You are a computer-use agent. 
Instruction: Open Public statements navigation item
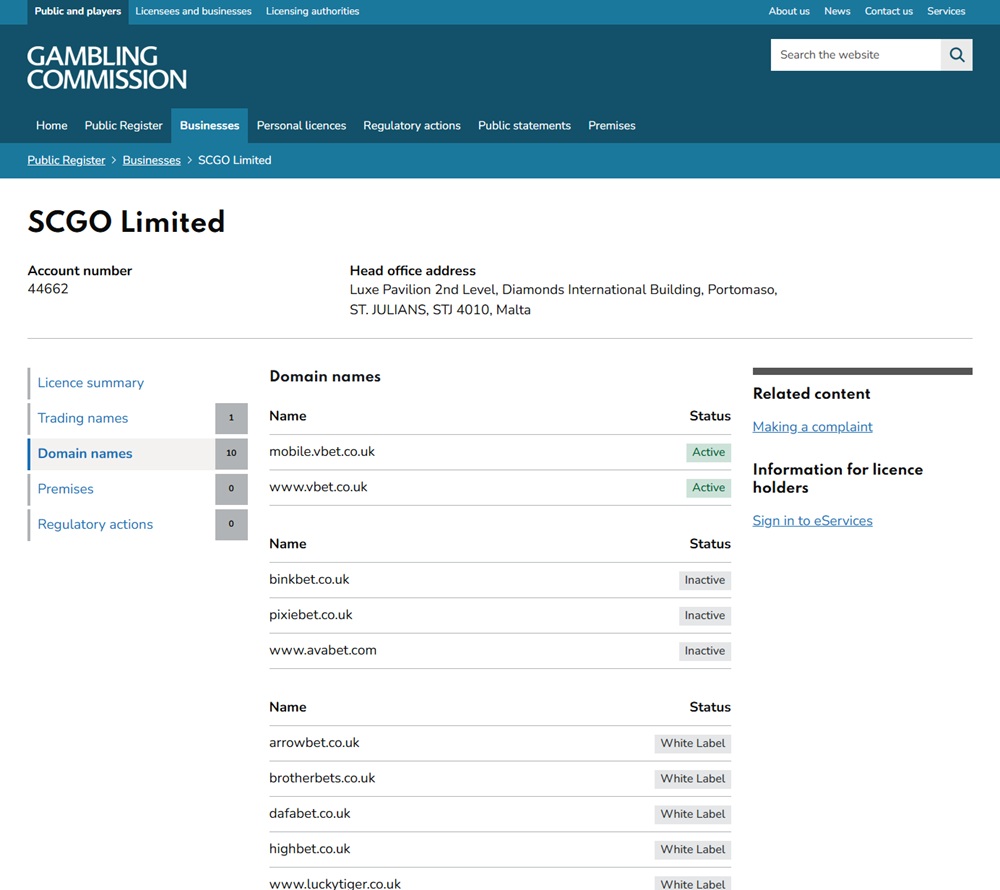point(524,126)
